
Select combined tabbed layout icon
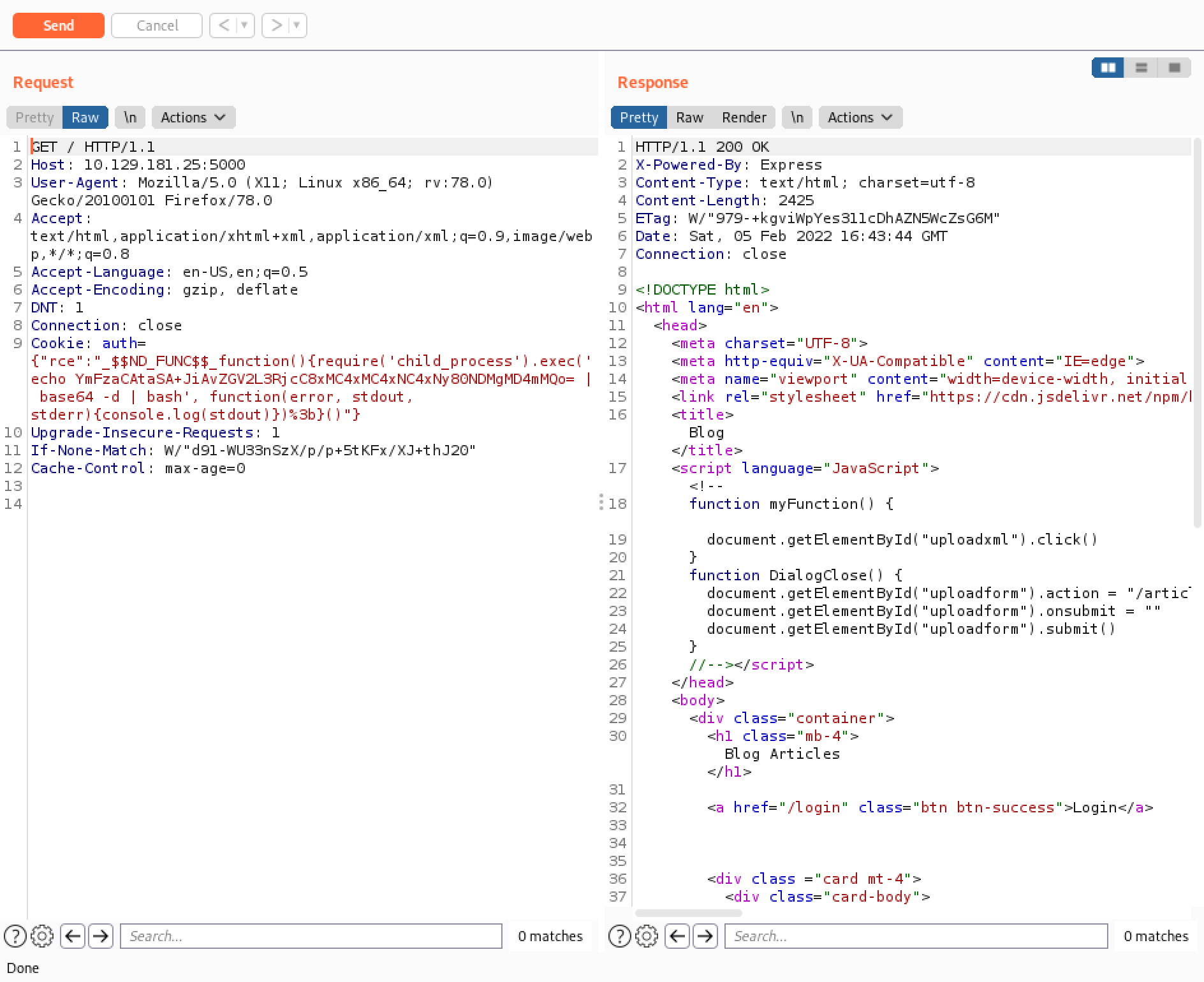tap(1174, 68)
